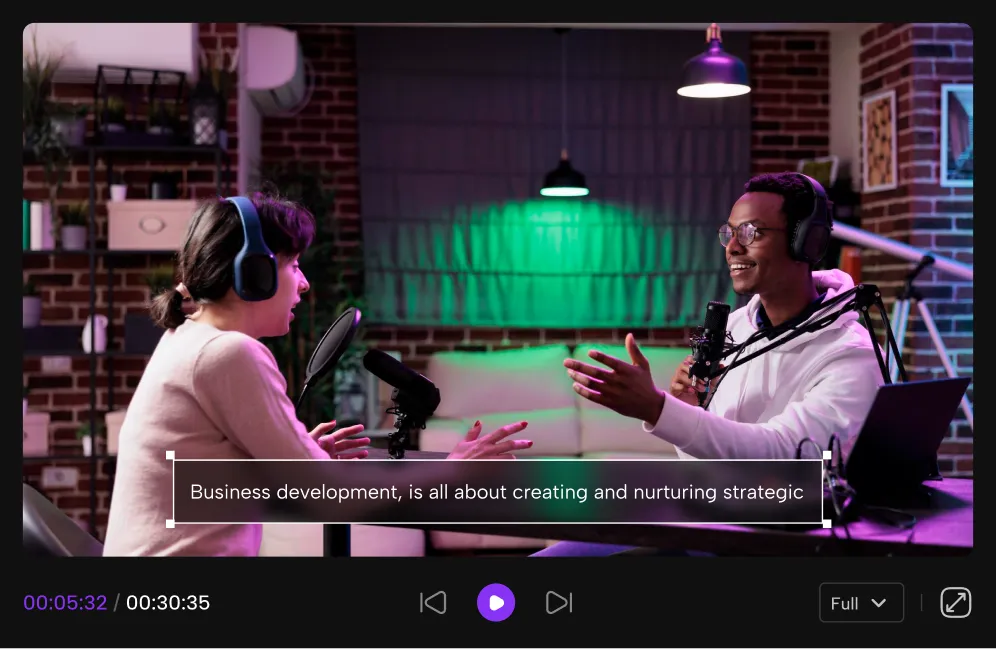This screenshot has width=996, height=649.
Task: Select the subtitle text box
Action: point(497,491)
